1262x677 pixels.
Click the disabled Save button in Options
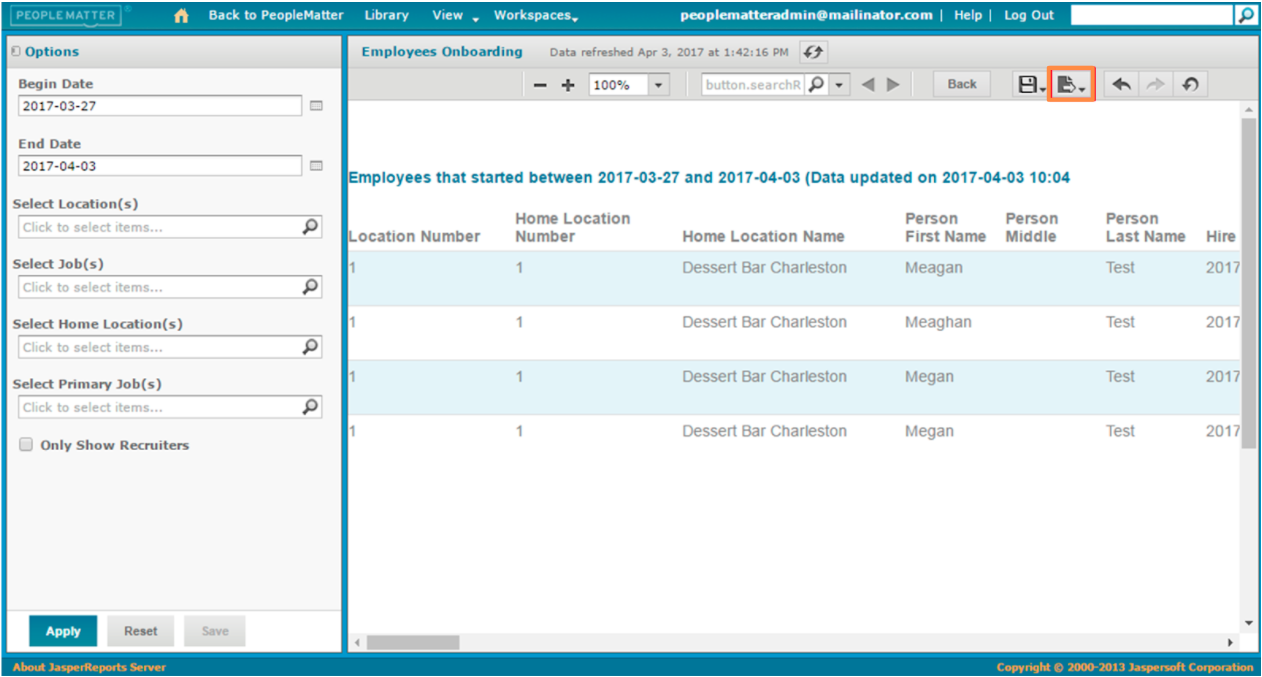point(215,631)
